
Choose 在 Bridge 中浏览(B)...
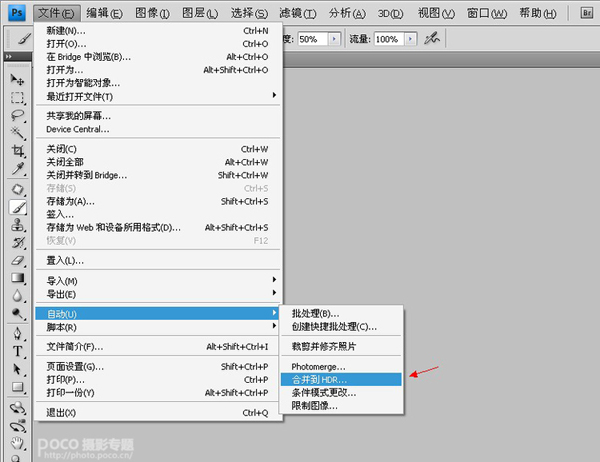tap(158, 57)
